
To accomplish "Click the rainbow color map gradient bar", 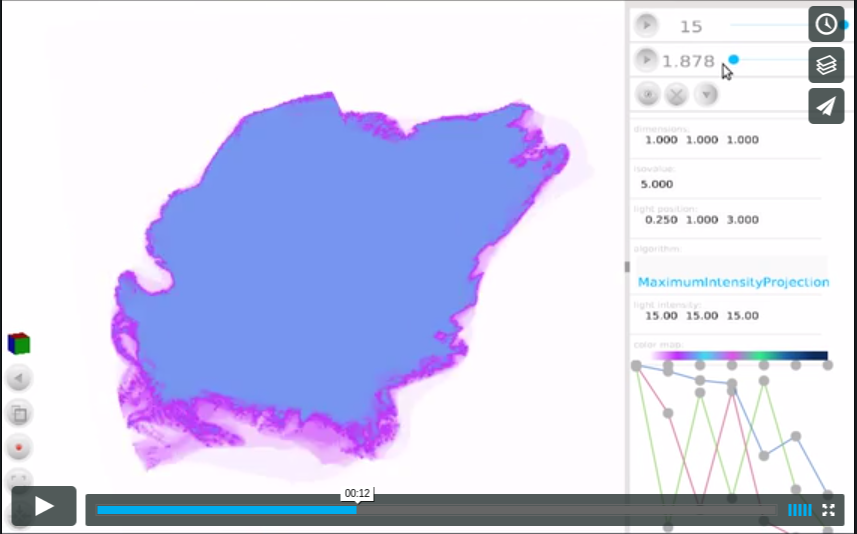I will pos(739,355).
